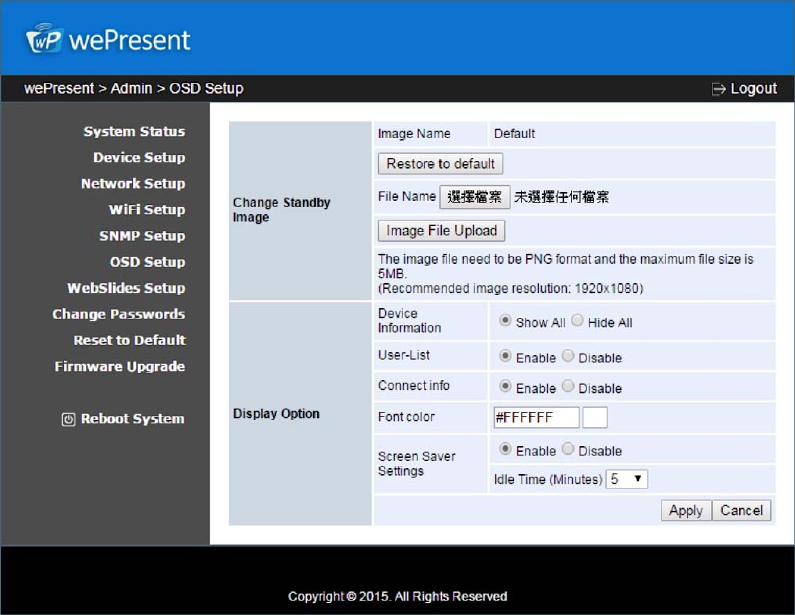Go to Change Passwords
Image resolution: width=795 pixels, height=615 pixels.
point(119,314)
